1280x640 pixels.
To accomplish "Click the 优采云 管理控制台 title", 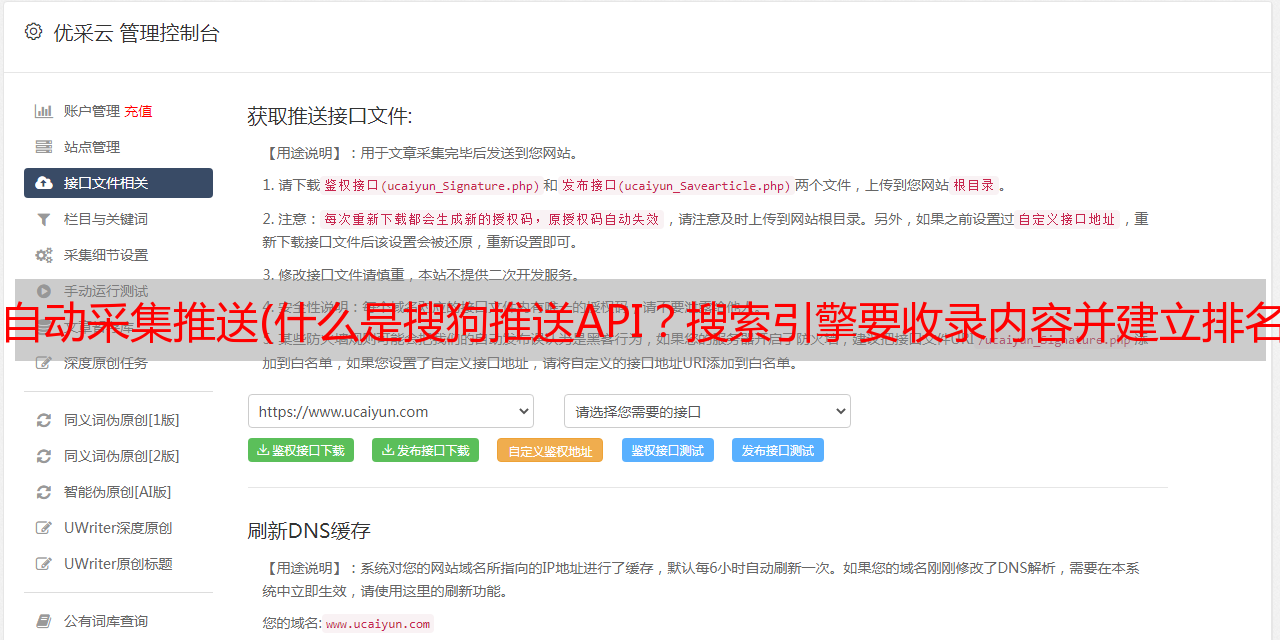I will [x=136, y=33].
